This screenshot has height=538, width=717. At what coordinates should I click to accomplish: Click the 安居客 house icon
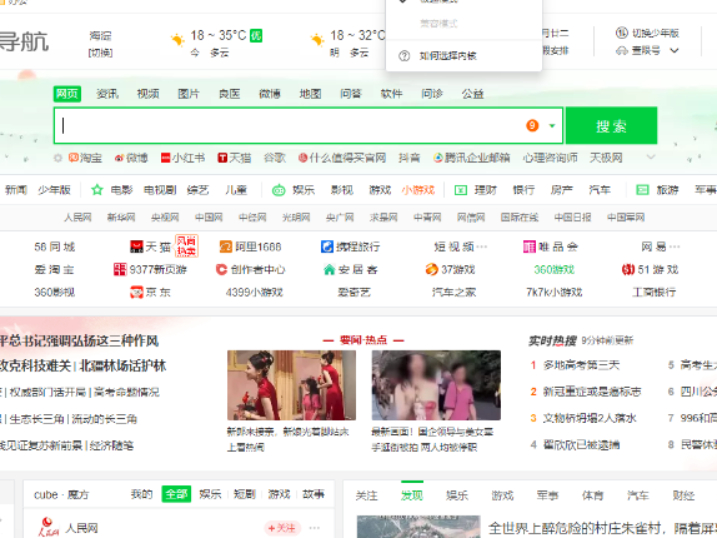329,270
